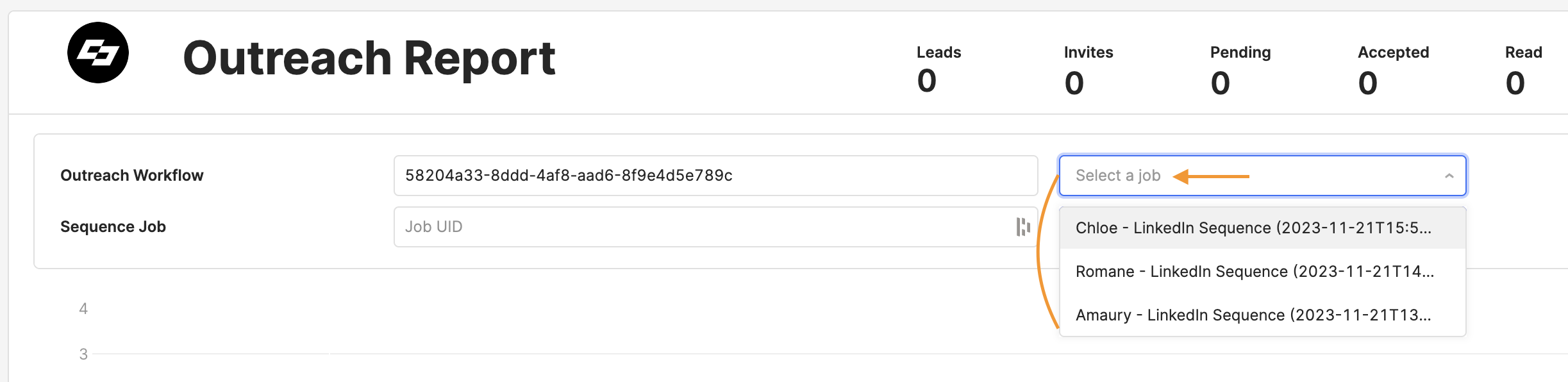Click the Outreach Workflow label
The width and height of the screenshot is (1568, 382).
(132, 176)
